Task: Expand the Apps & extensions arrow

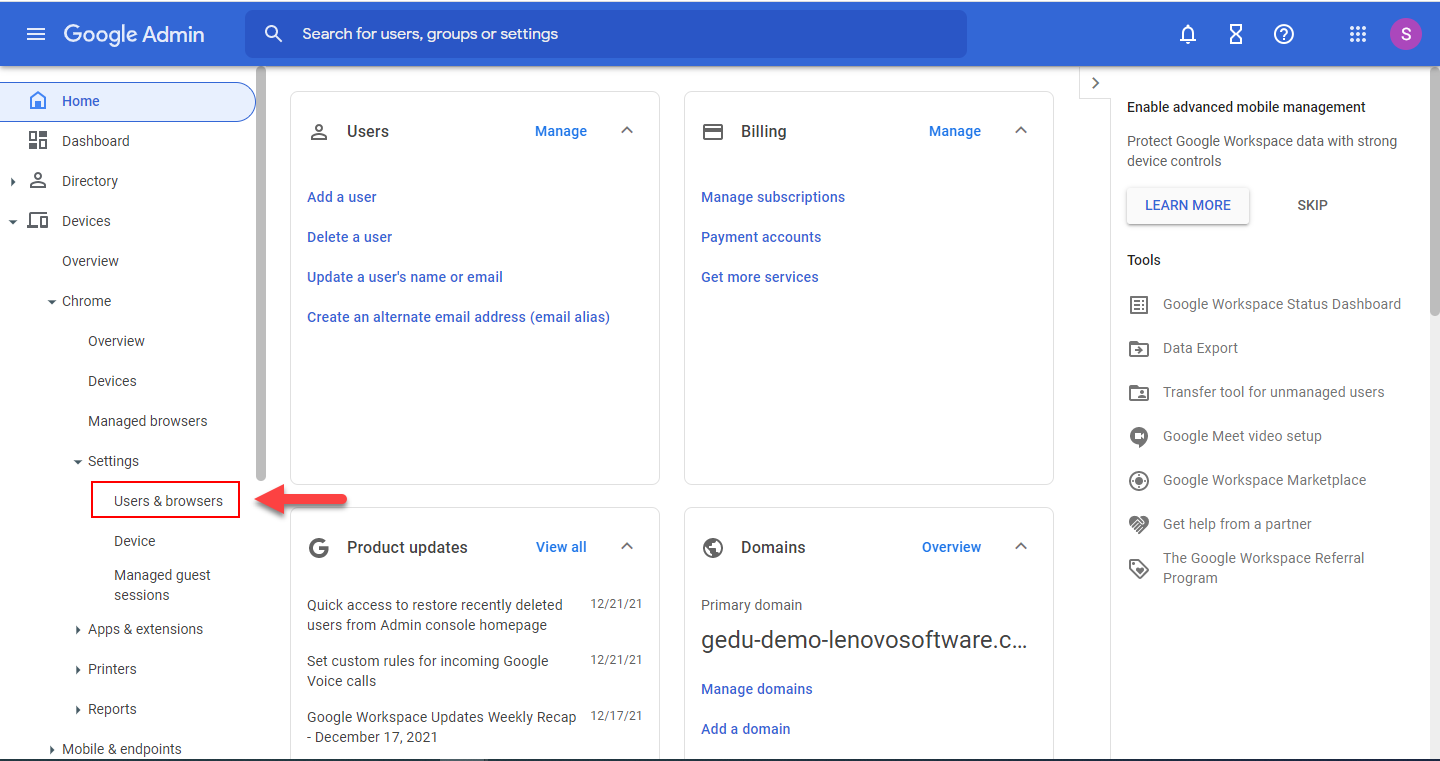Action: [x=78, y=629]
